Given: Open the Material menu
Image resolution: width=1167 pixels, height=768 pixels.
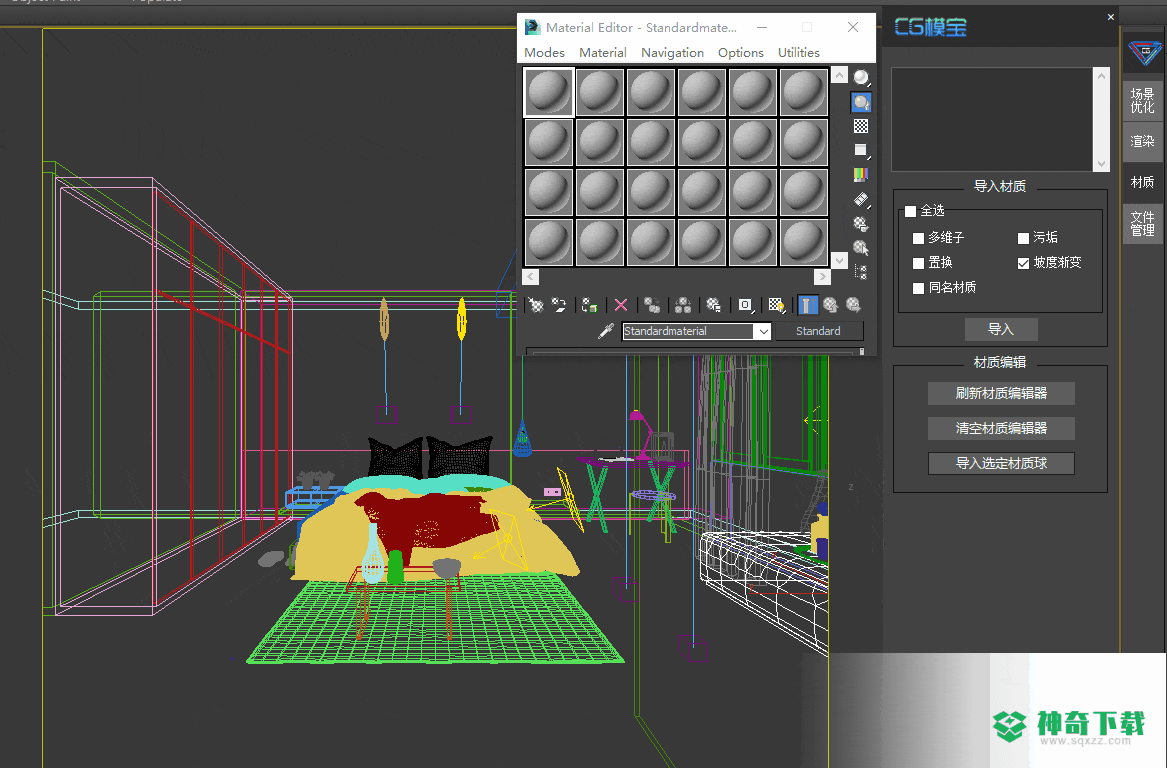Looking at the screenshot, I should tap(603, 53).
